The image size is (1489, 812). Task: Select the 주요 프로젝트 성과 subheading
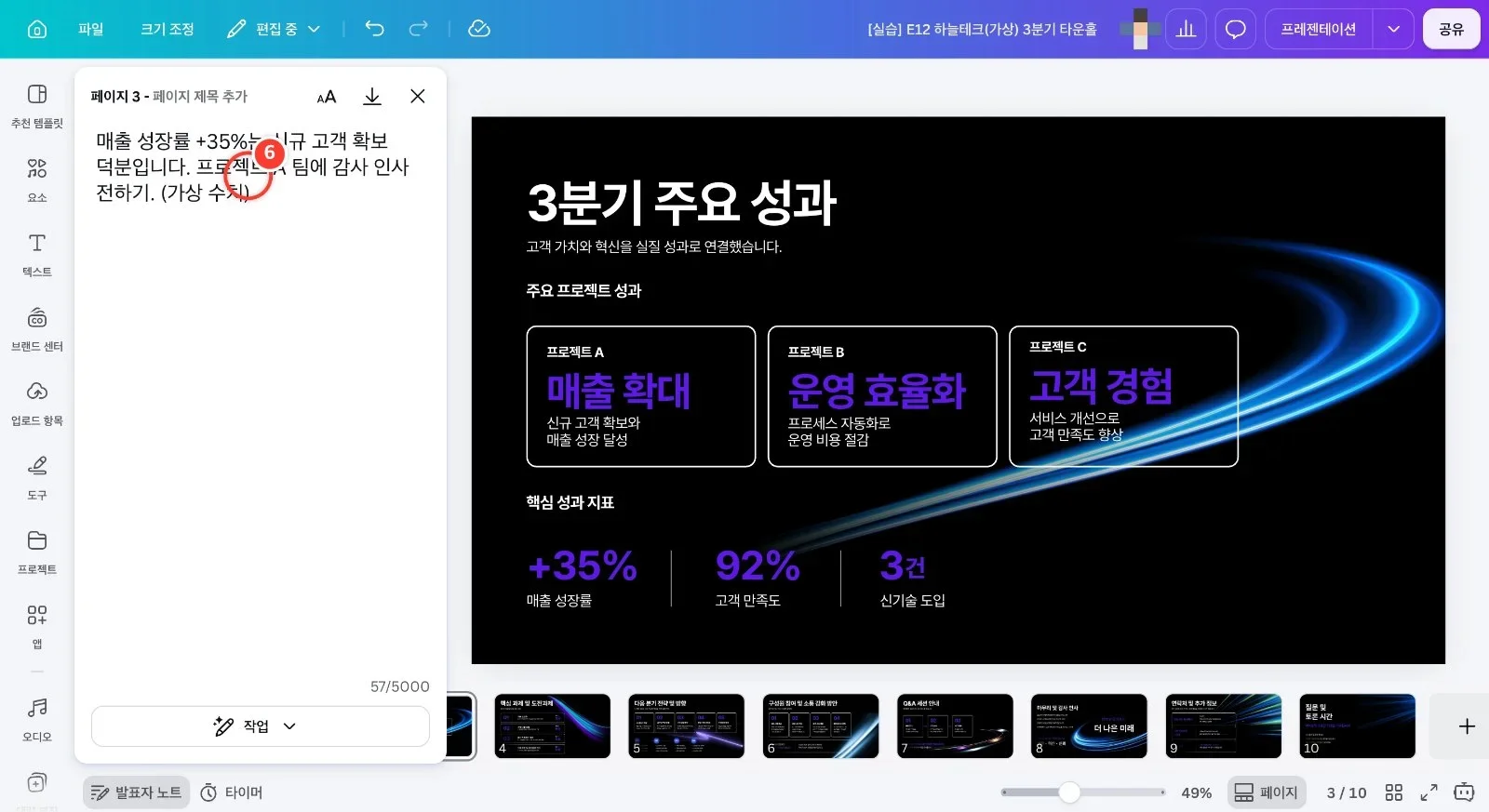(584, 290)
